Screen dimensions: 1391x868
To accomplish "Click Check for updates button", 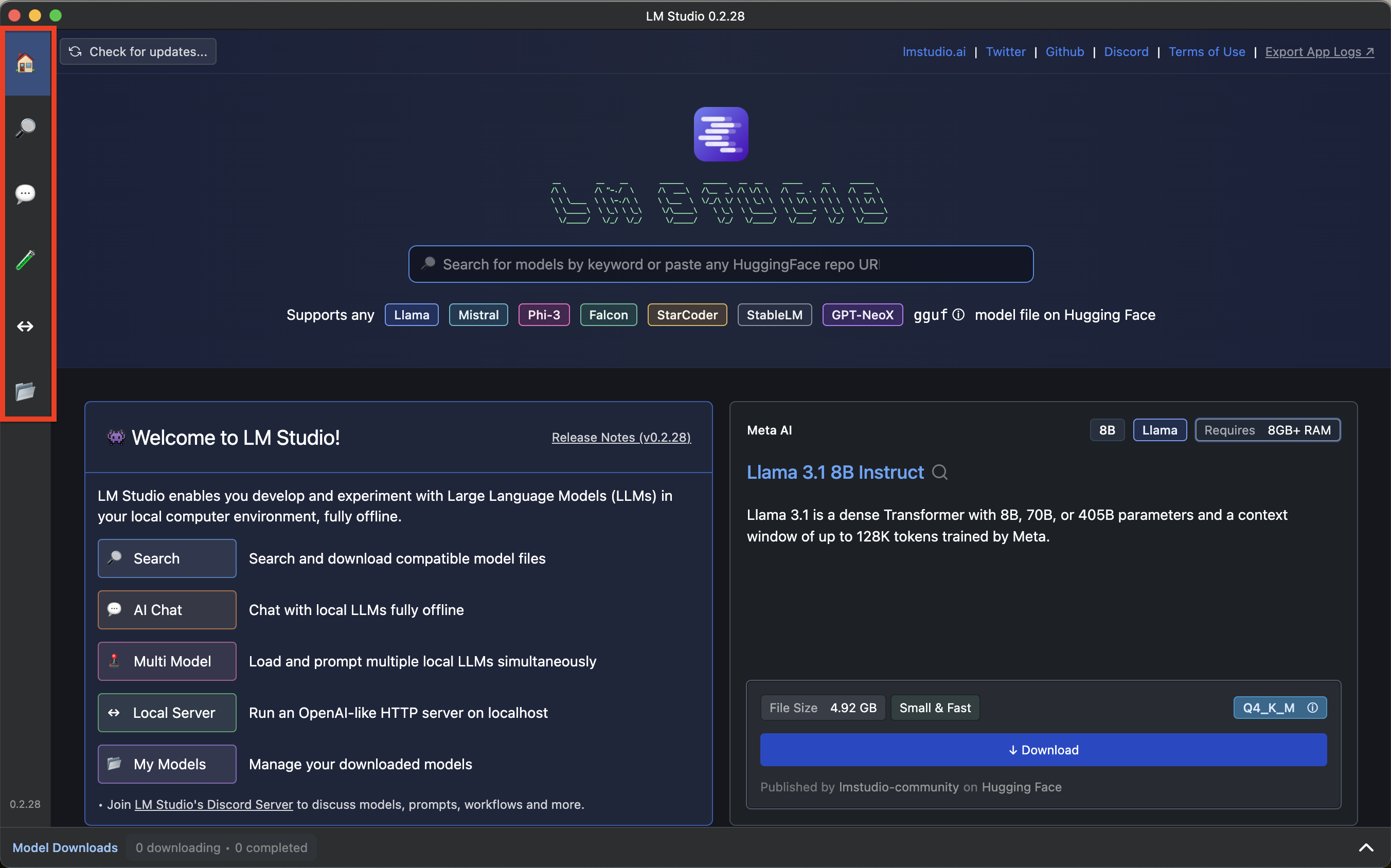I will click(138, 51).
